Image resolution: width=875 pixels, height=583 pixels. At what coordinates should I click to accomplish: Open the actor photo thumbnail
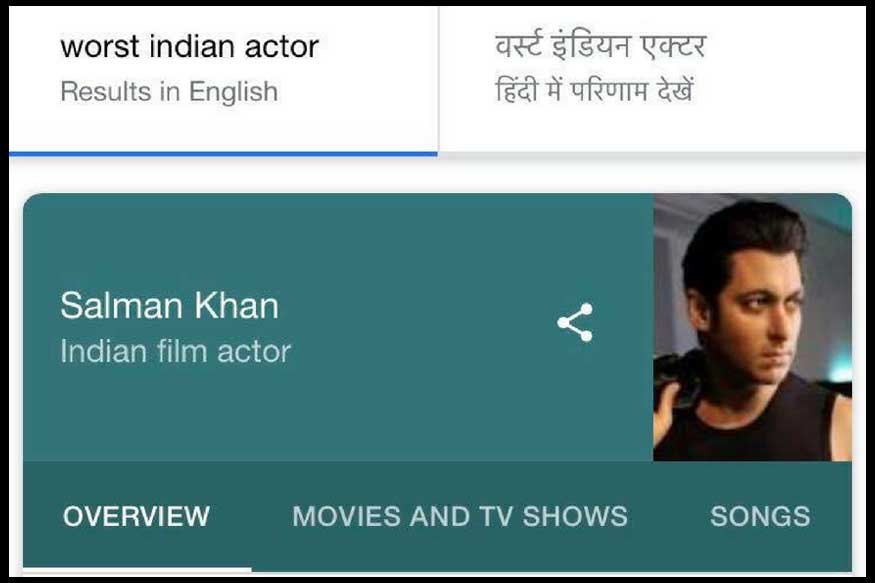coord(752,327)
